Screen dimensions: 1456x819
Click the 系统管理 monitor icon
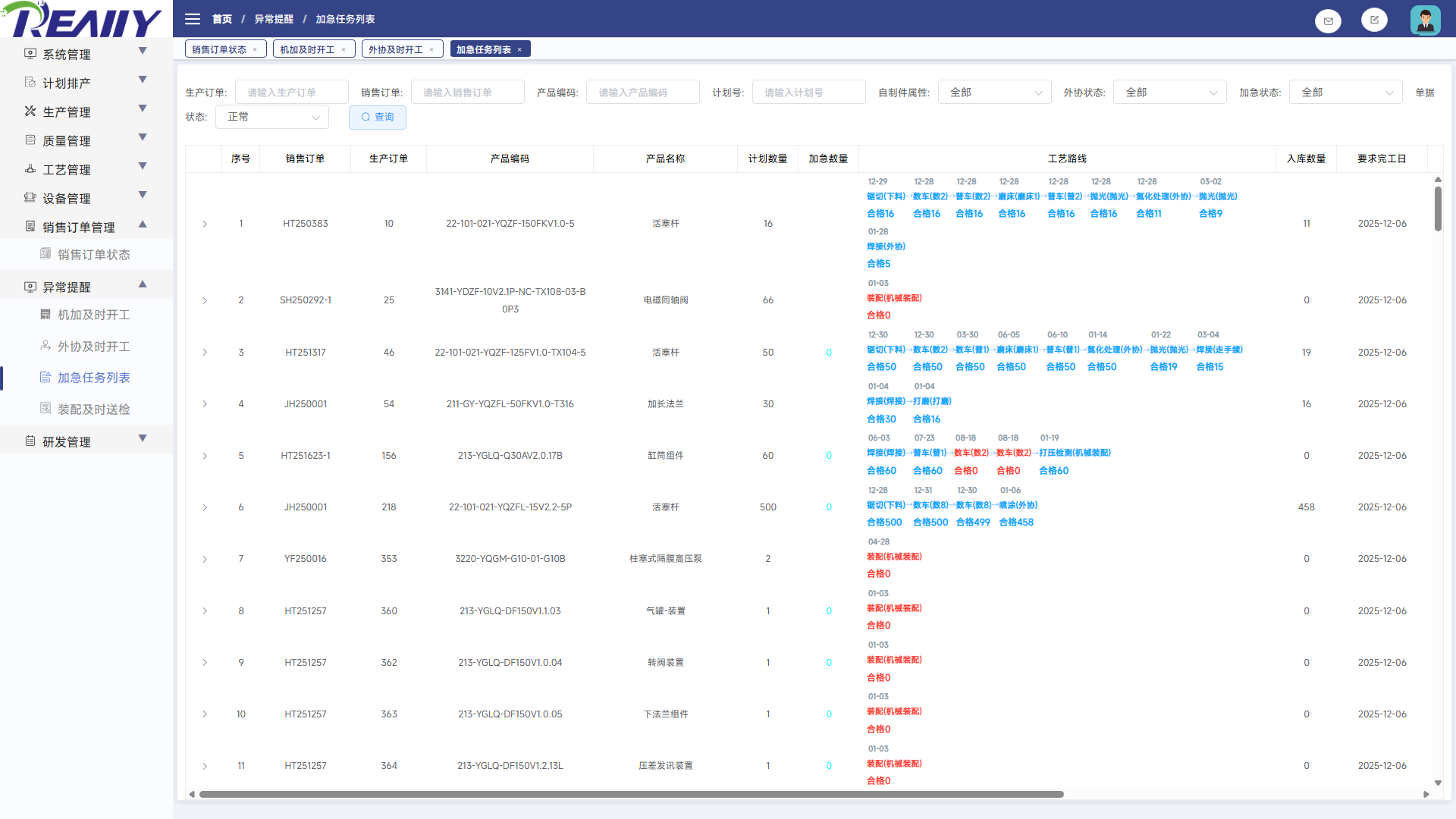point(30,54)
